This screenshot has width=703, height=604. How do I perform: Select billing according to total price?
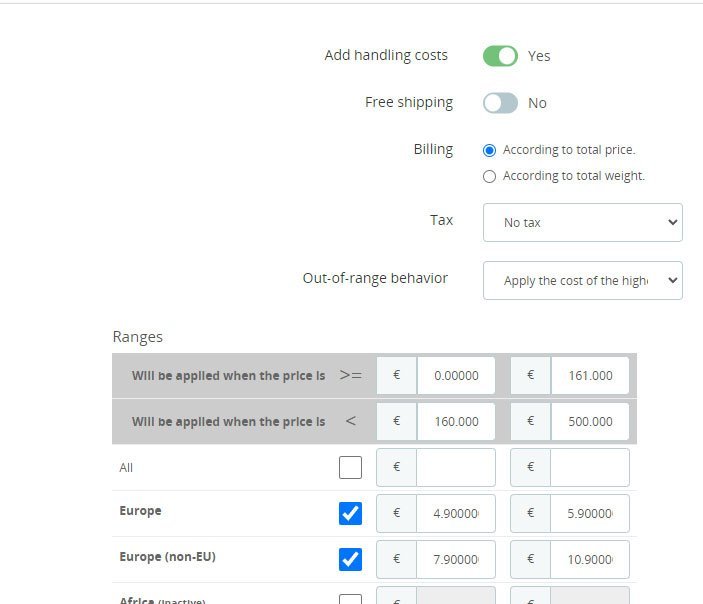(489, 150)
